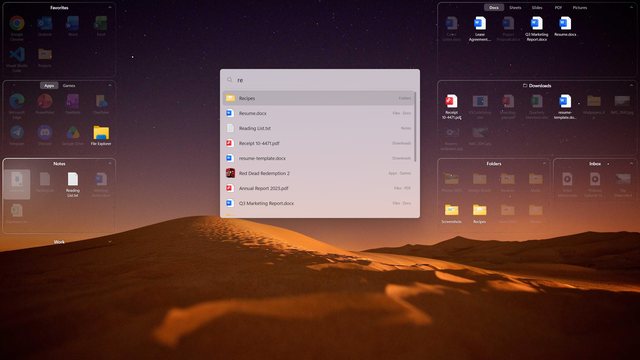640x360 pixels.
Task: Switch to the Slides tab
Action: (537, 8)
